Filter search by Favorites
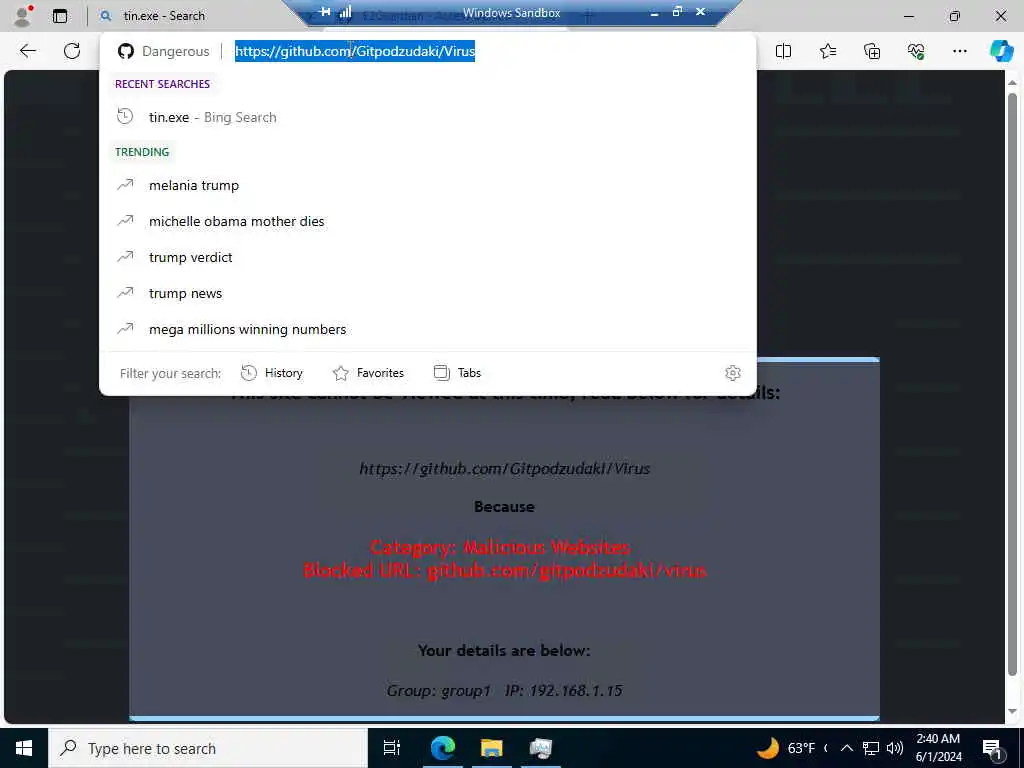The image size is (1024, 768). tap(368, 373)
